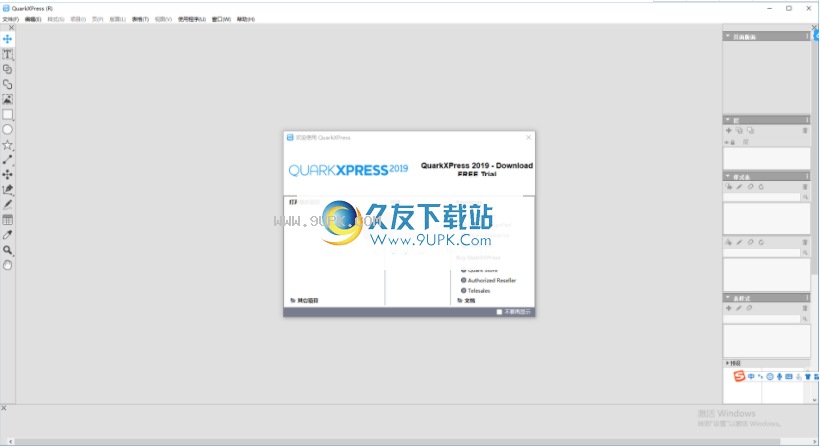Close the tools palette
Image resolution: width=820 pixels, height=447 pixels.
(11, 28)
